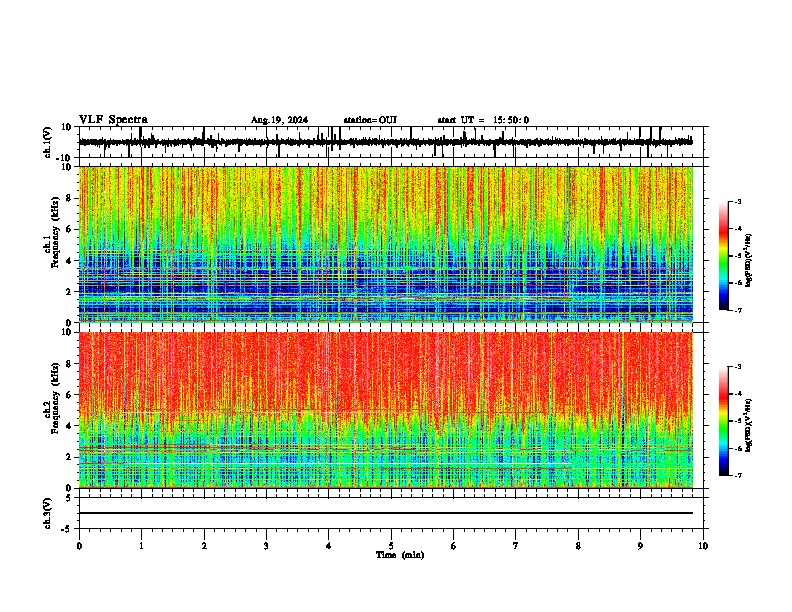The height and width of the screenshot is (612, 792).
Task: Click the "-3" tick on ch.1 colorbar
Action: point(738,202)
